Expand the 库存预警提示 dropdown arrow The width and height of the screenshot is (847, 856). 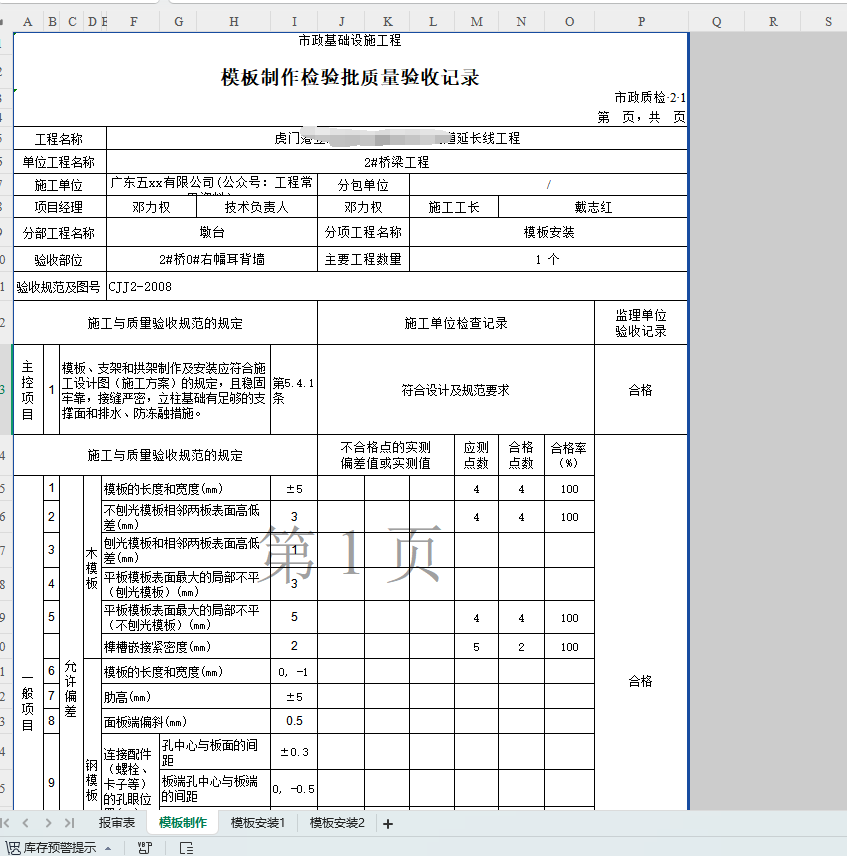(109, 848)
